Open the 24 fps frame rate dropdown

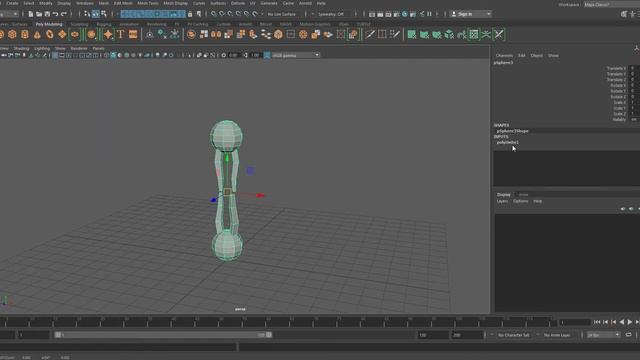pyautogui.click(x=603, y=335)
